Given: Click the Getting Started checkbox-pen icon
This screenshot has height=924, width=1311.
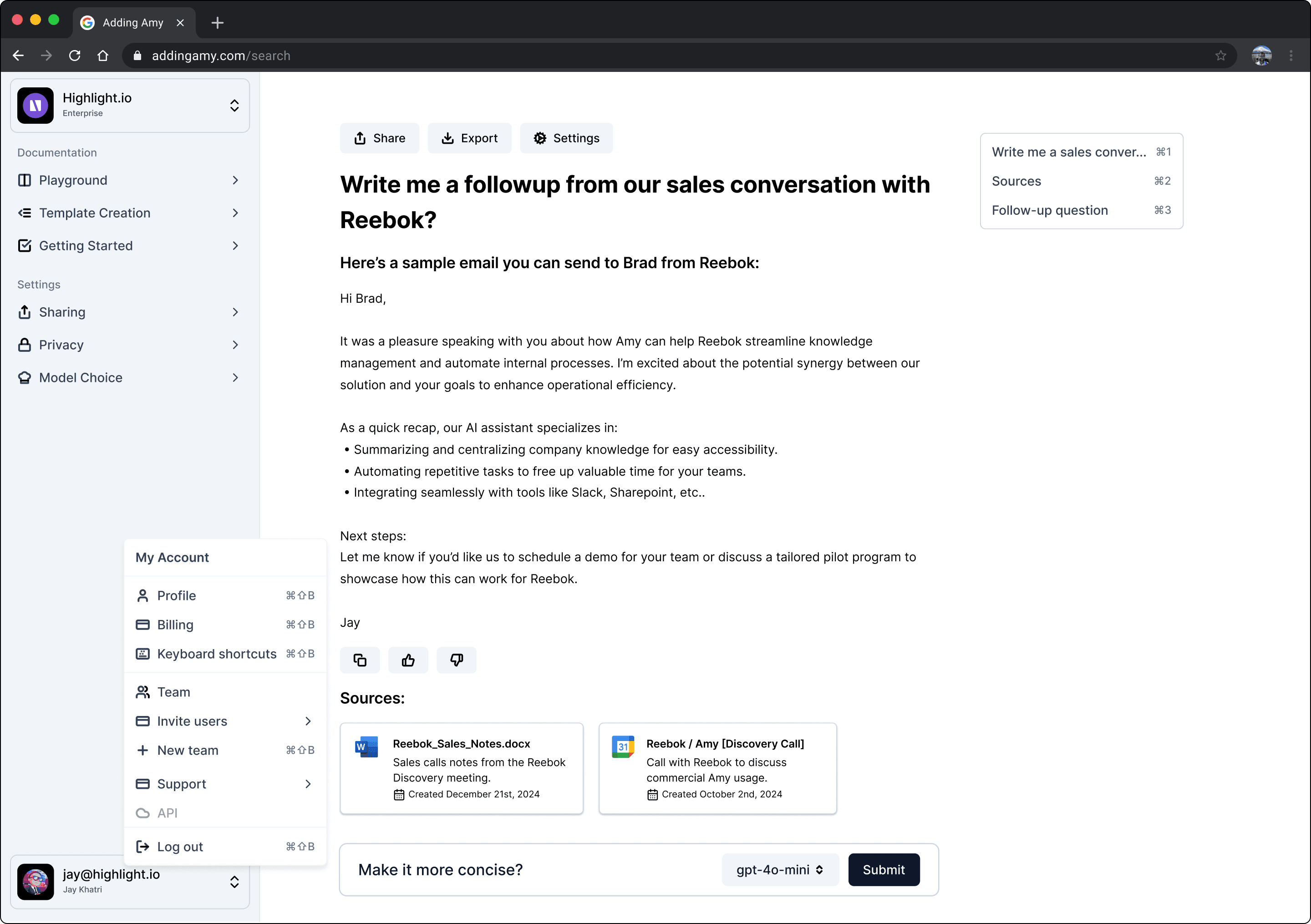Looking at the screenshot, I should [25, 245].
